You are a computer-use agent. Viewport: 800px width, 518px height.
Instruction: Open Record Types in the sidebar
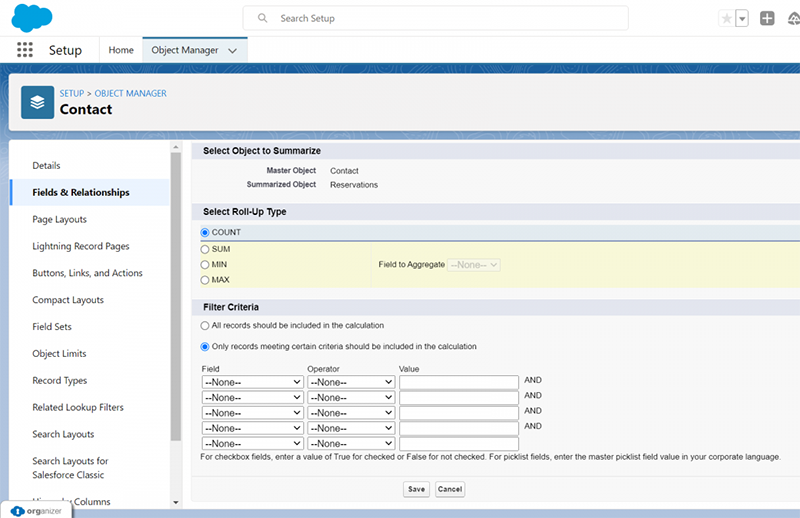(x=60, y=381)
